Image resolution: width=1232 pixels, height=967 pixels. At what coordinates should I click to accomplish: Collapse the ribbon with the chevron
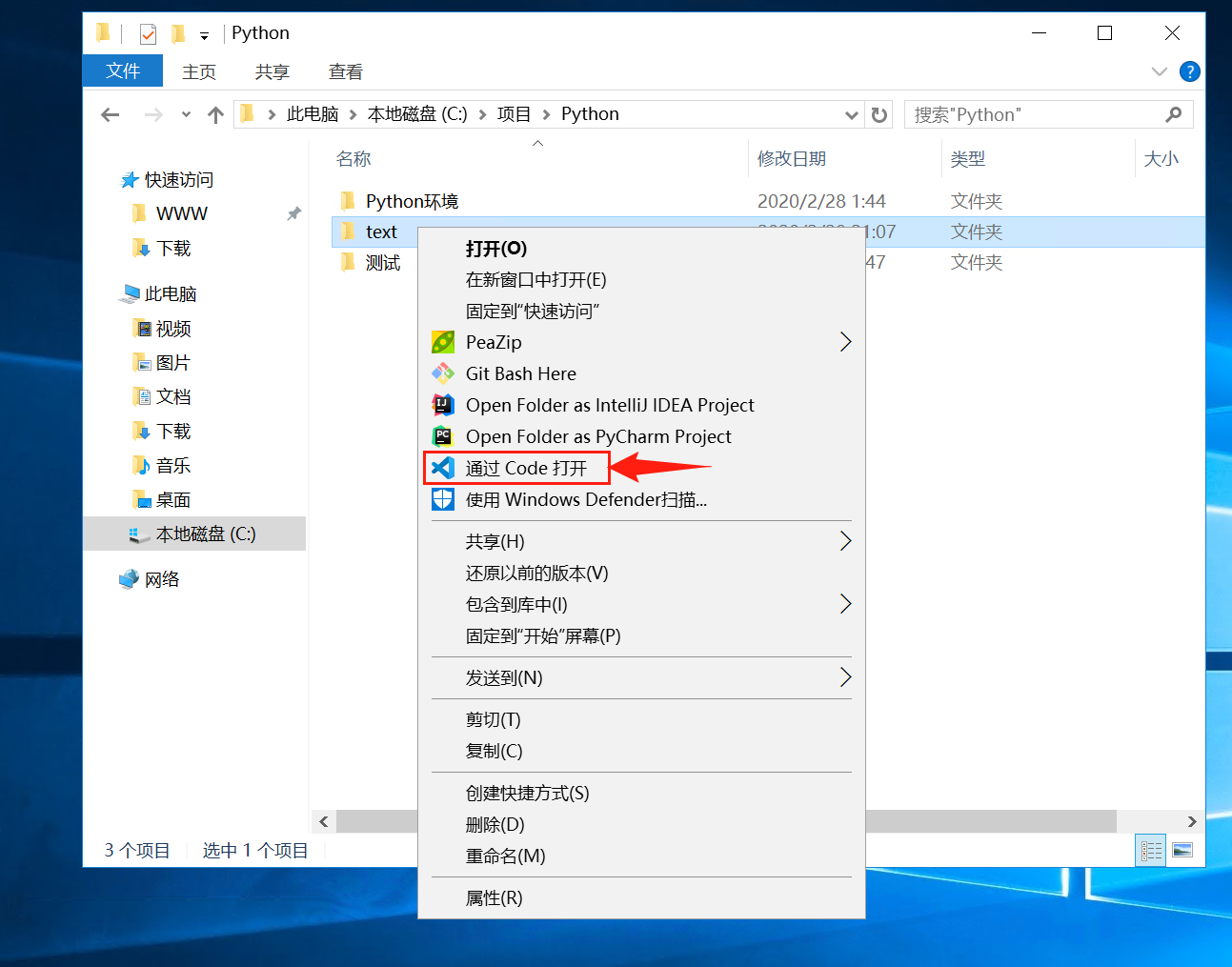(x=1160, y=71)
